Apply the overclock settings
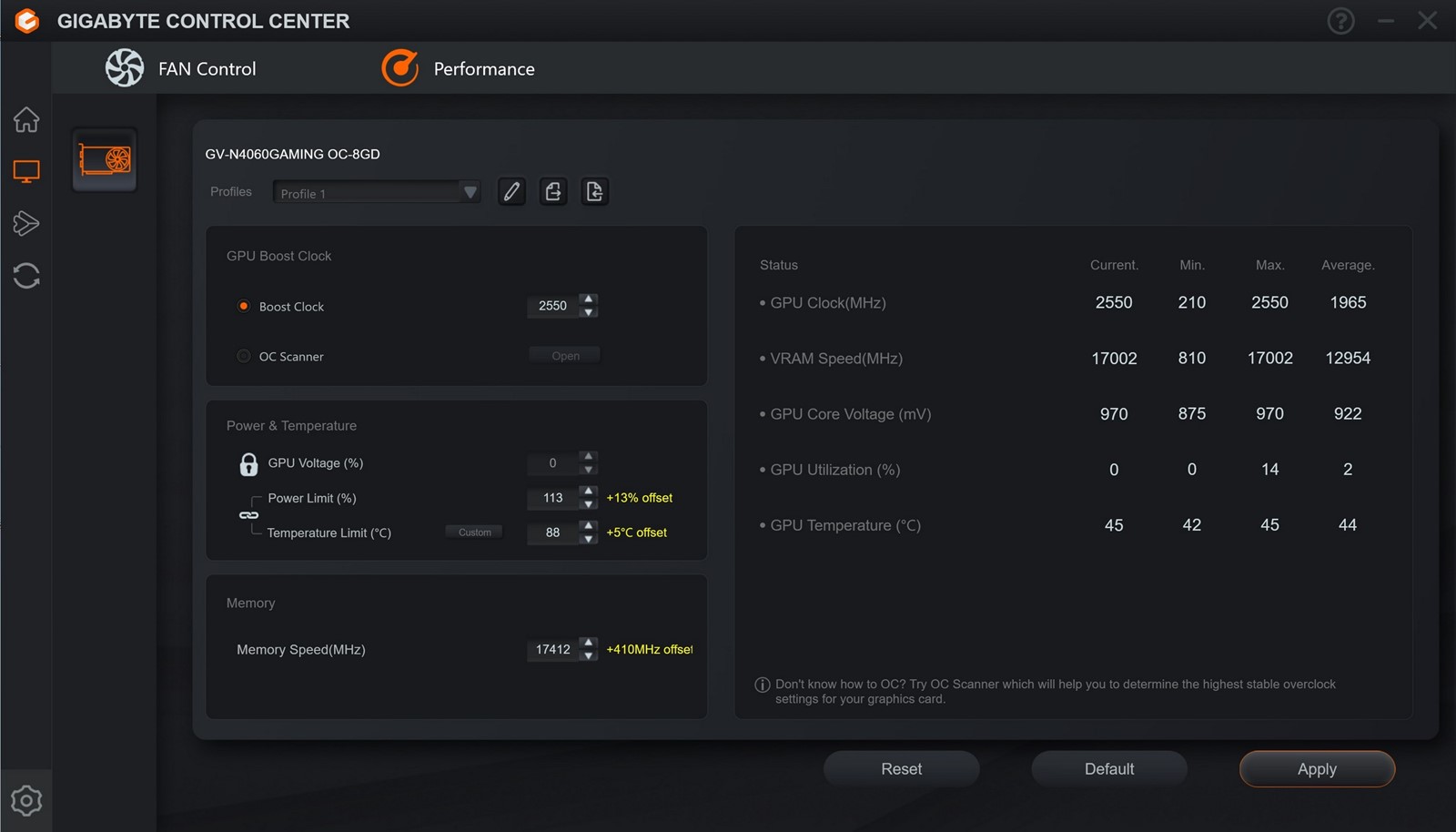Viewport: 1456px width, 832px height. 1317,769
